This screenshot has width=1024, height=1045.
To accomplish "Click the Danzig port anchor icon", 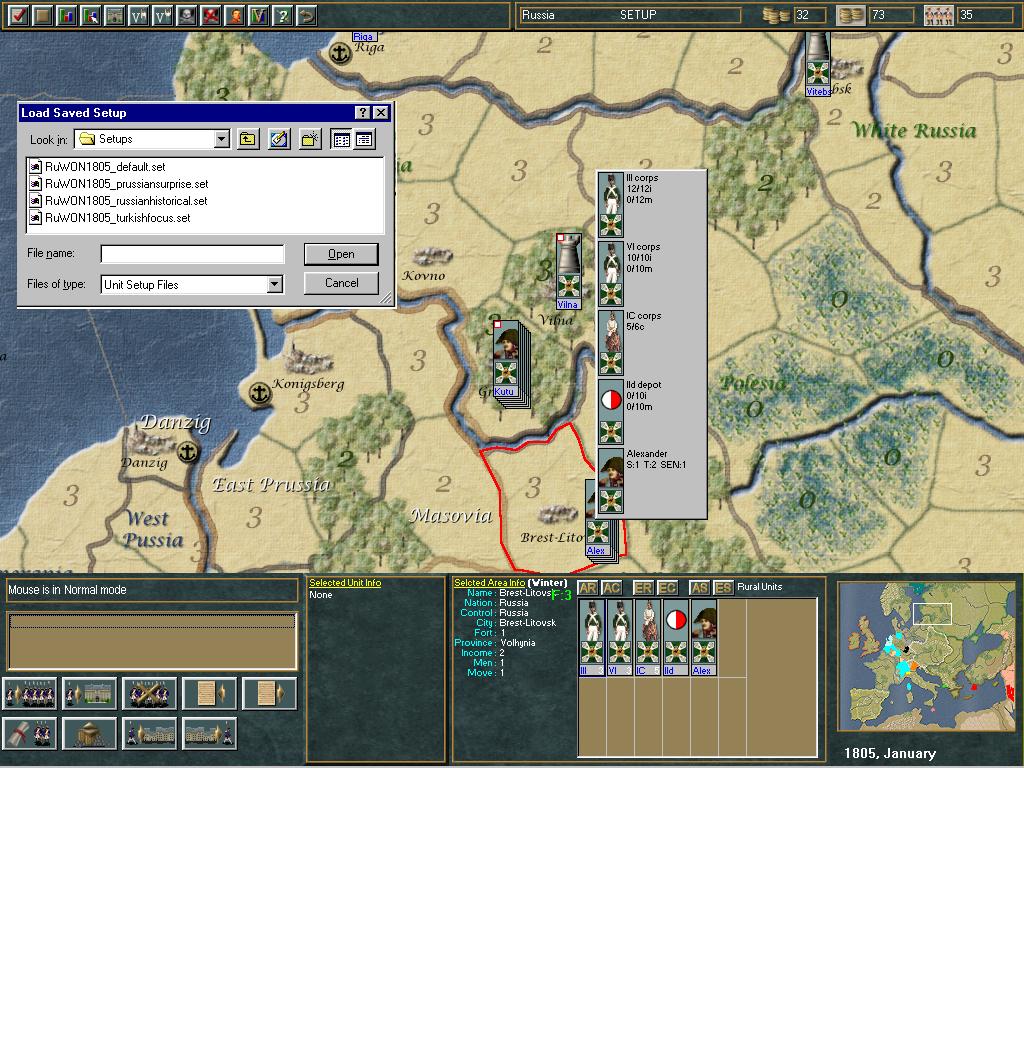I will click(189, 453).
